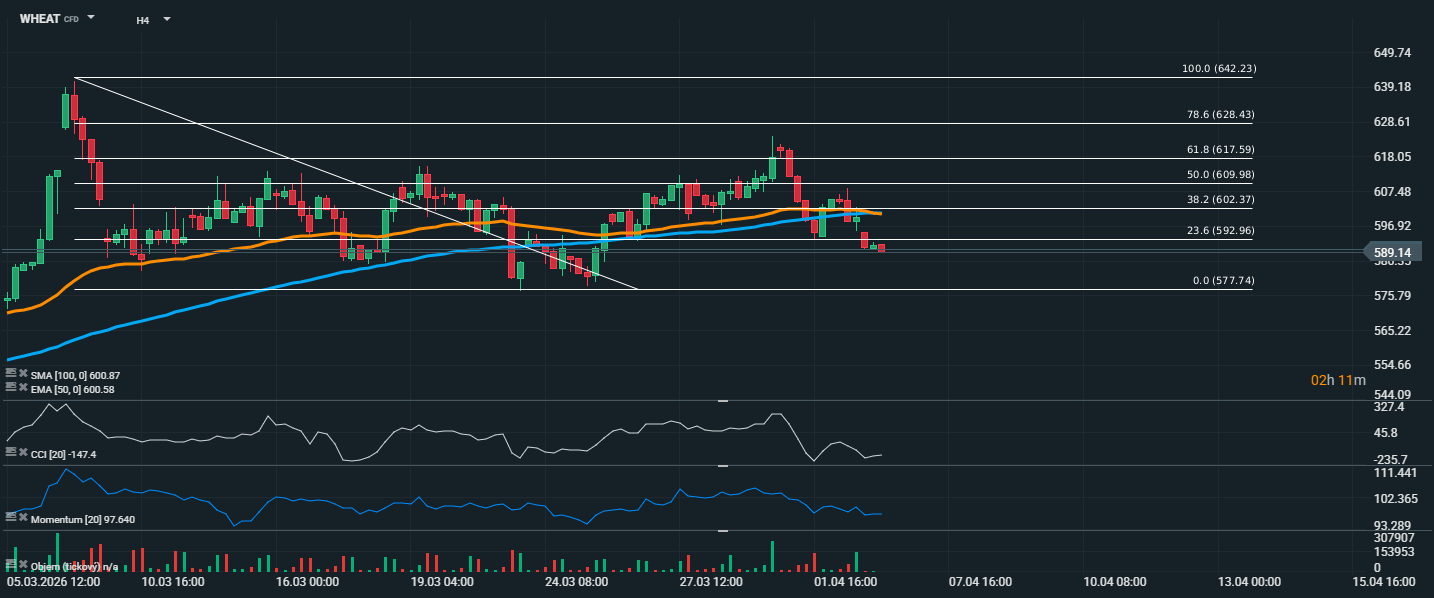This screenshot has height=598, width=1434.
Task: Expand the WHEAT instrument dropdown arrow
Action: pos(91,18)
